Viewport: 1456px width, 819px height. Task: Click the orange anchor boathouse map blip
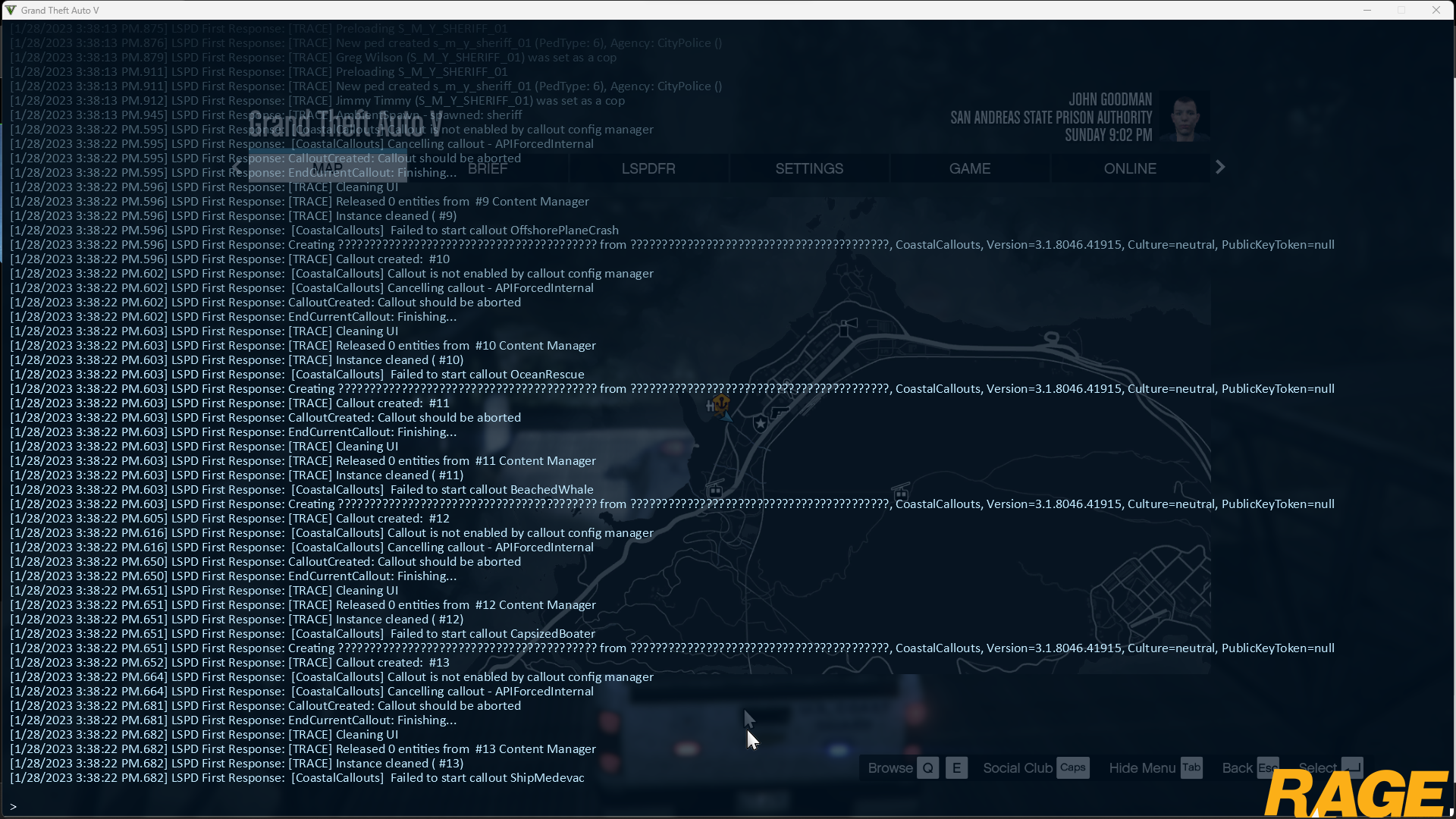click(721, 403)
